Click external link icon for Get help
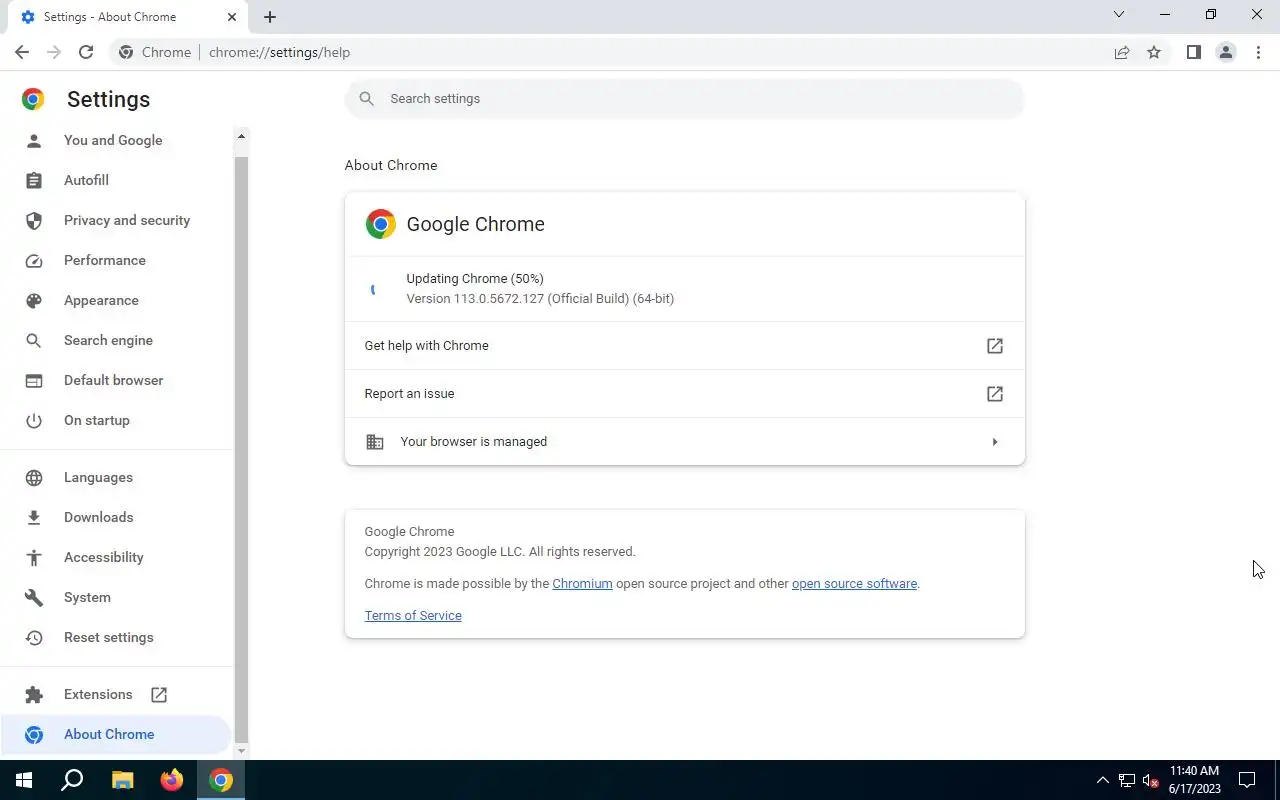 coord(995,346)
